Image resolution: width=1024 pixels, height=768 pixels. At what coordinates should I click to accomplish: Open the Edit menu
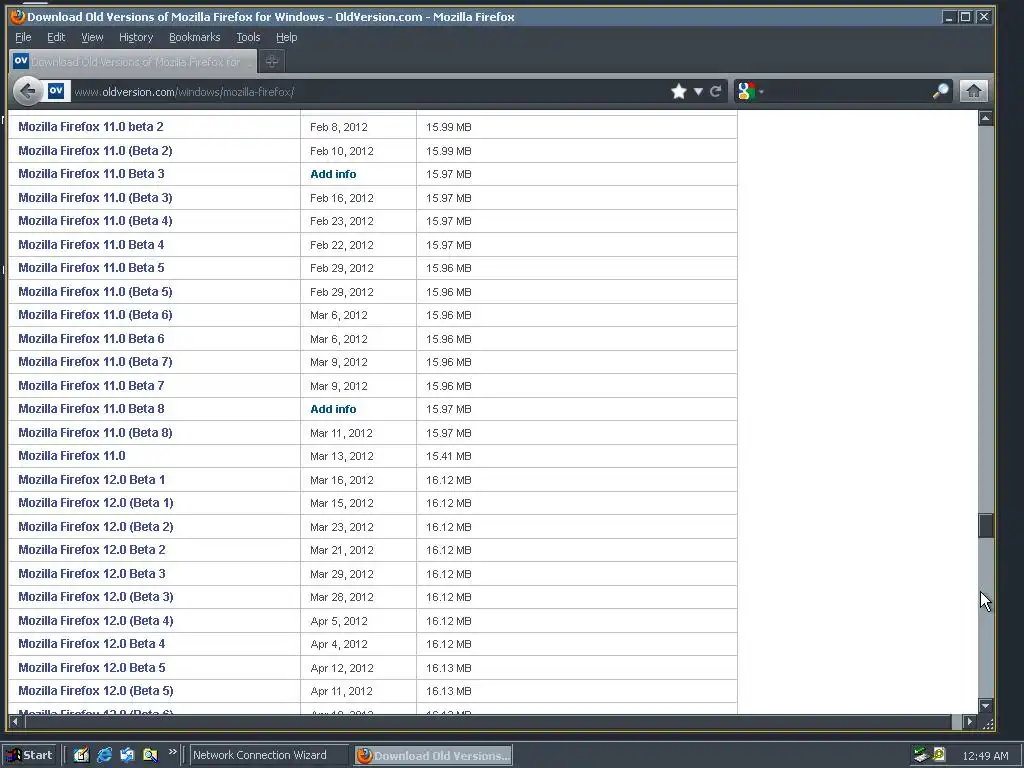coord(56,37)
